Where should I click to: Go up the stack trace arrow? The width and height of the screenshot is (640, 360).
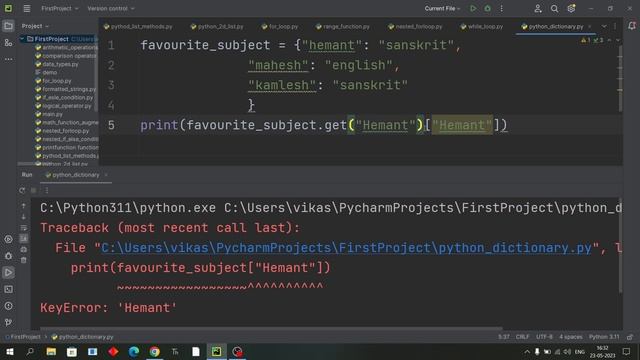pos(24,206)
